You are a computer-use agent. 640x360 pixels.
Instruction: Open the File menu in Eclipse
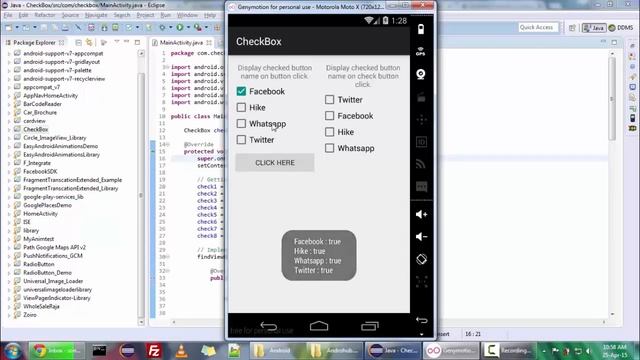tap(8, 15)
